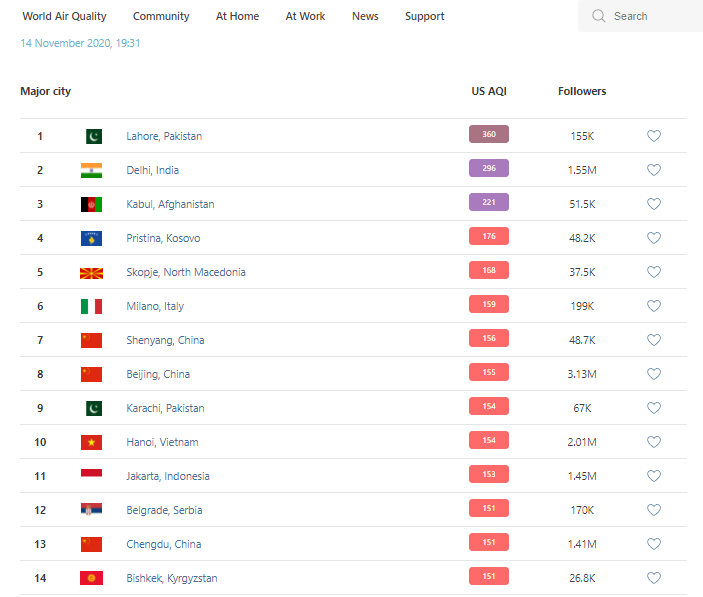
Task: Go to the At Home section
Action: 237,16
